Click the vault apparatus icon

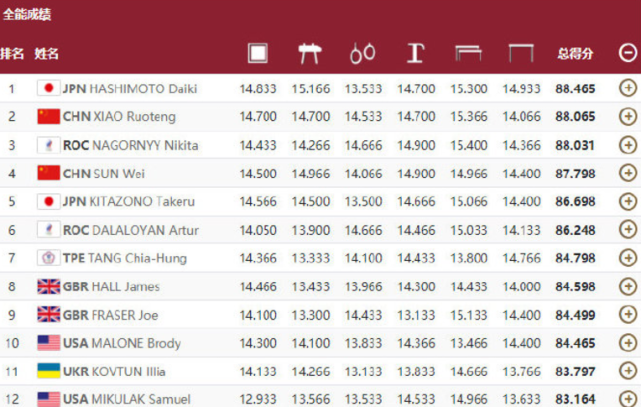coord(416,53)
